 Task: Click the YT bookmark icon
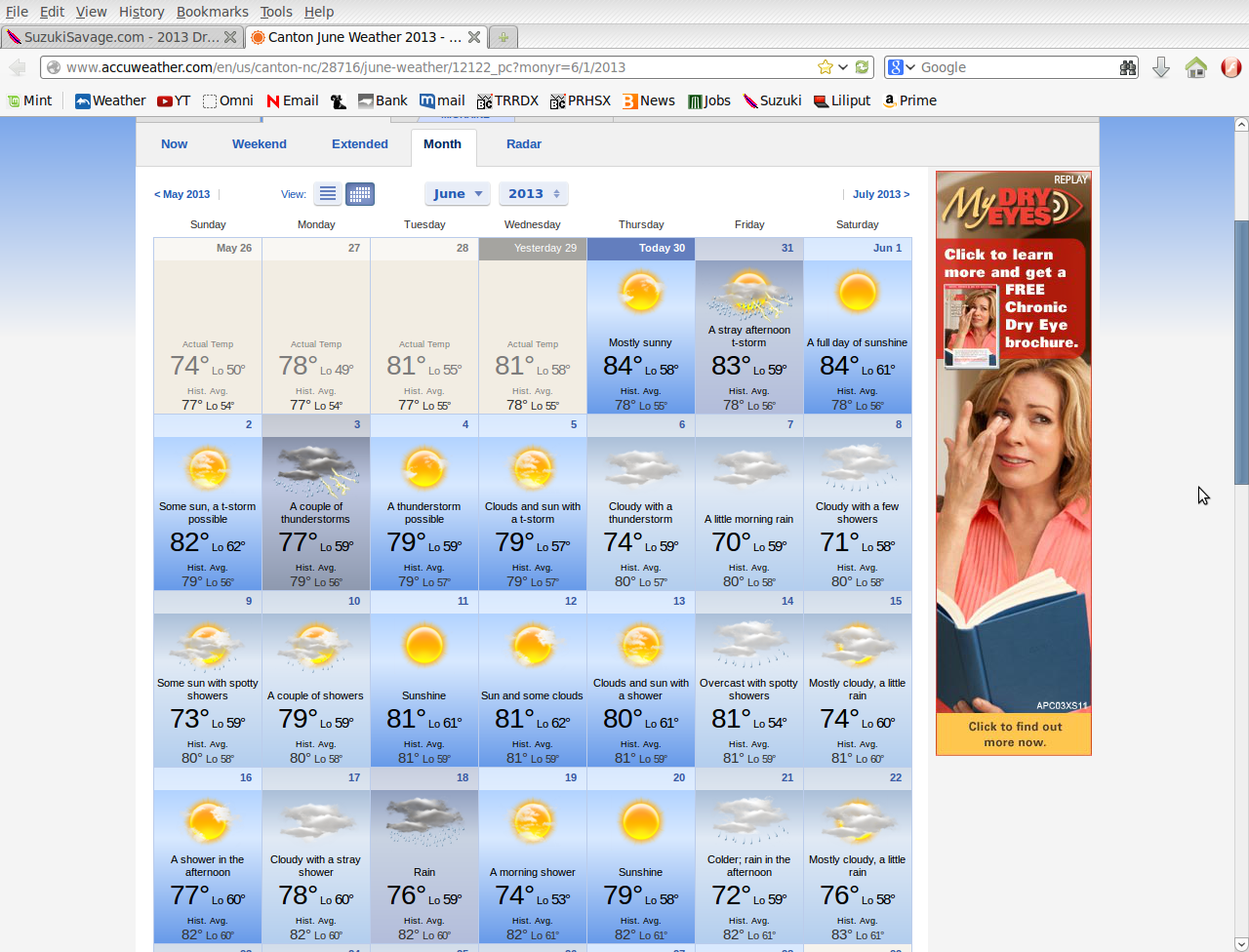point(173,99)
